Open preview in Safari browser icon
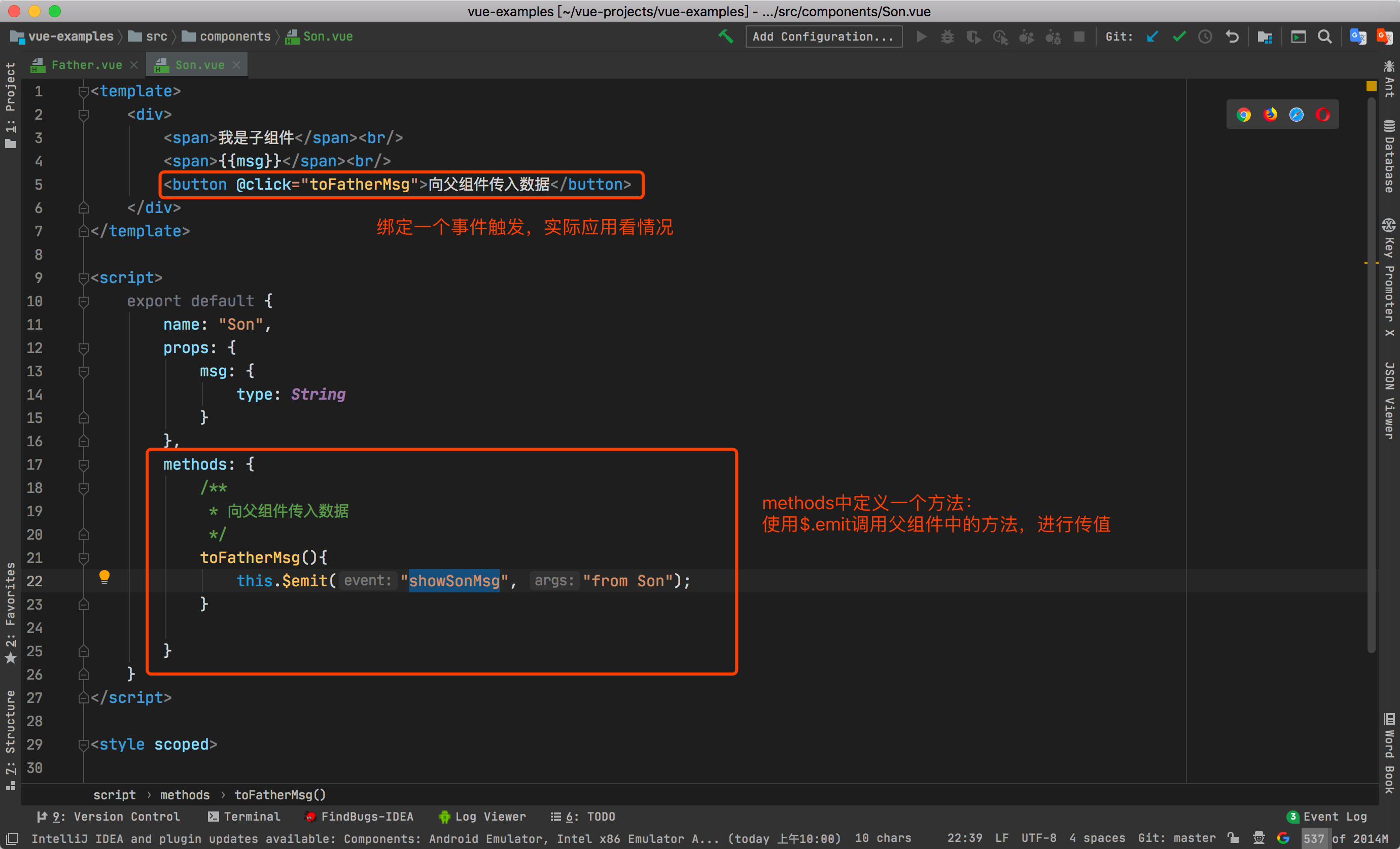The image size is (1400, 849). [x=1297, y=115]
